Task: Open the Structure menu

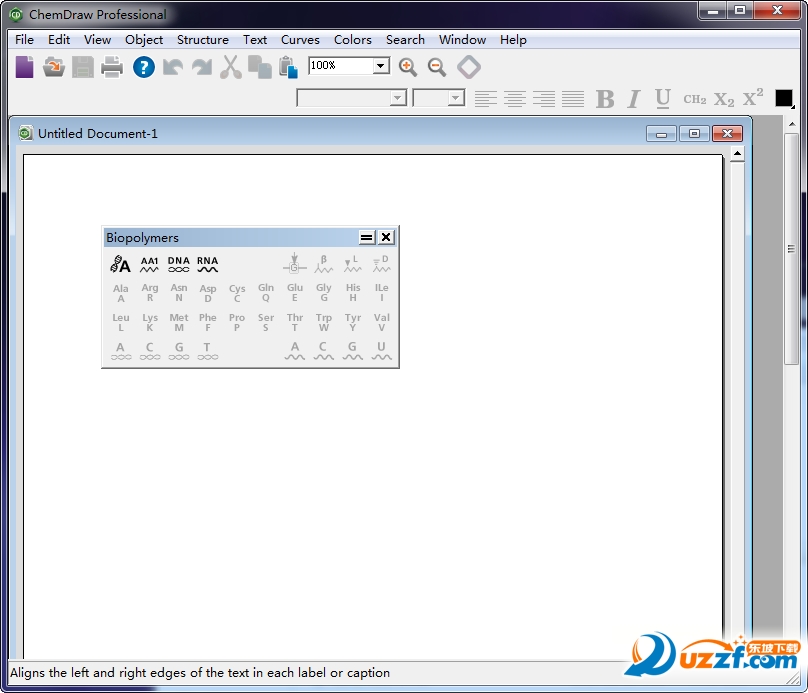Action: coord(203,40)
